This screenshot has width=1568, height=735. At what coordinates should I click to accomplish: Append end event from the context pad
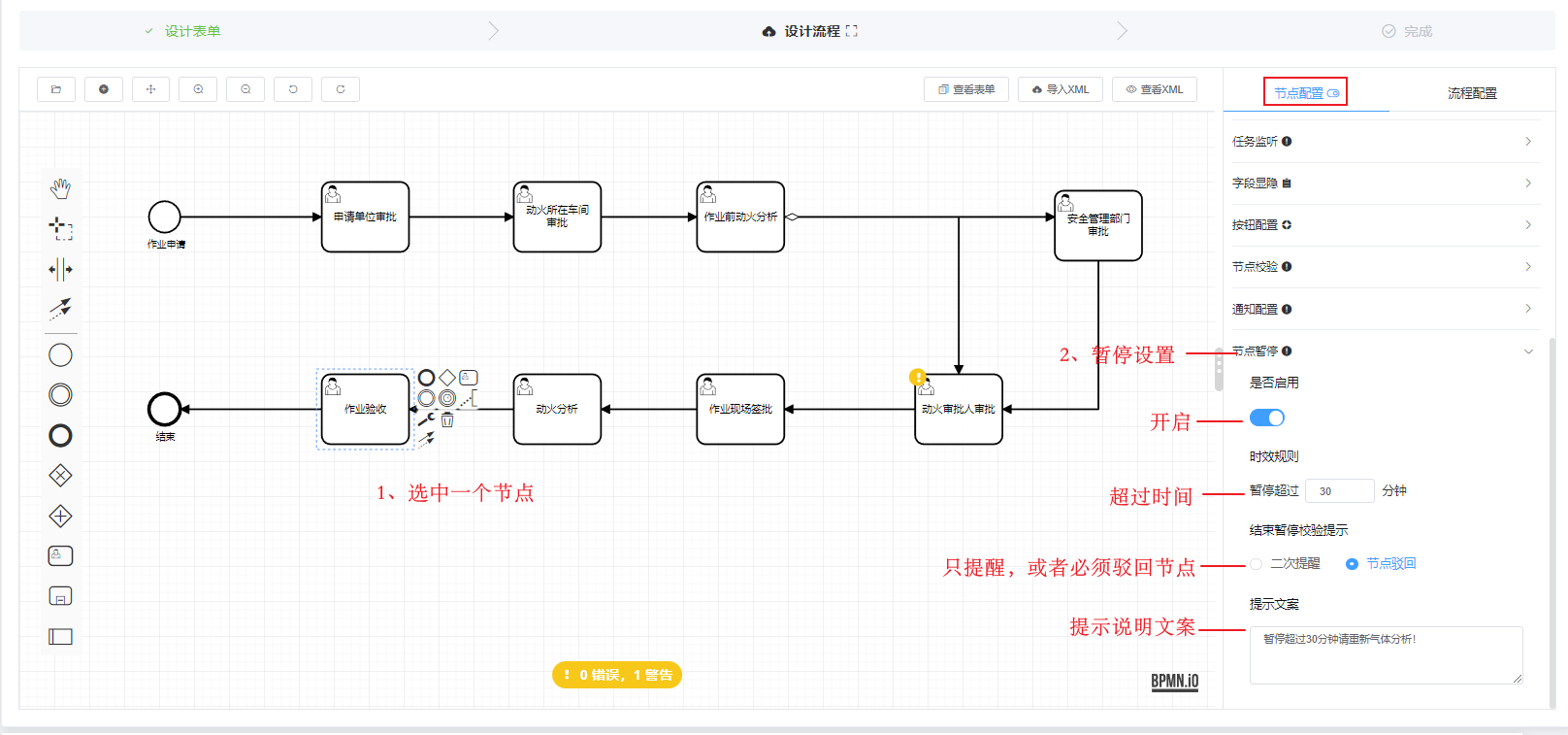pyautogui.click(x=426, y=378)
